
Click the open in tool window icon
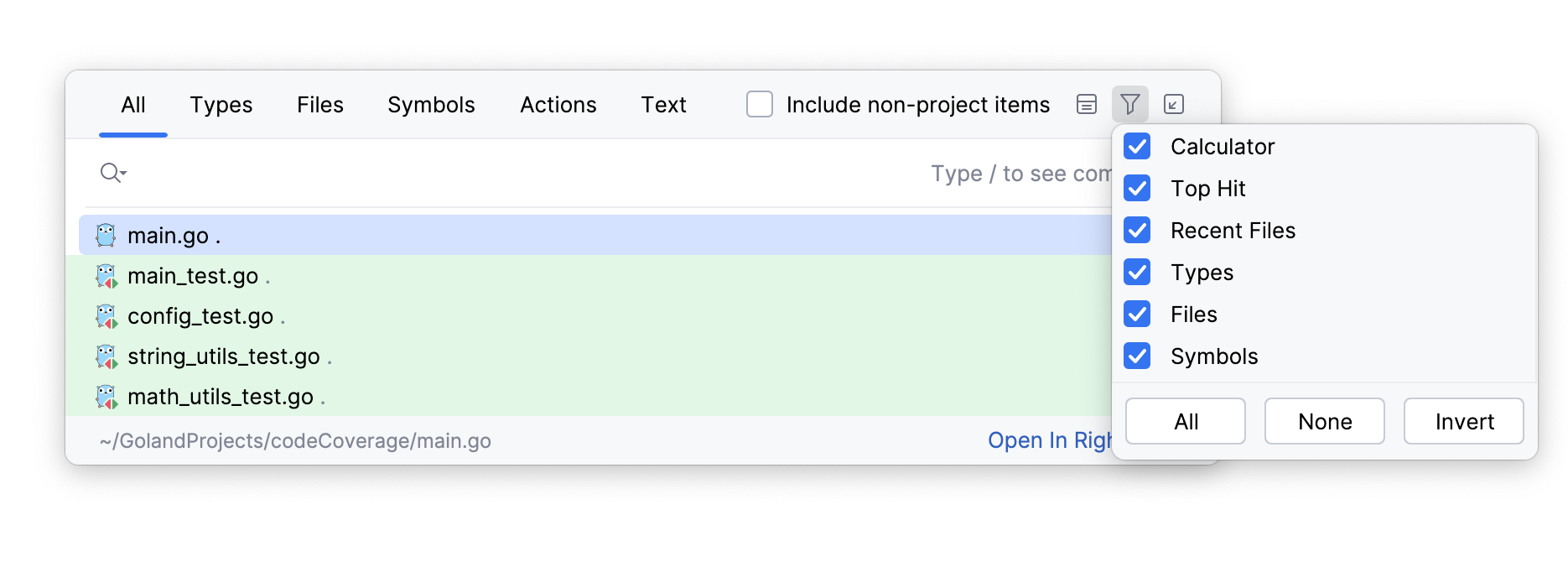click(x=1174, y=104)
